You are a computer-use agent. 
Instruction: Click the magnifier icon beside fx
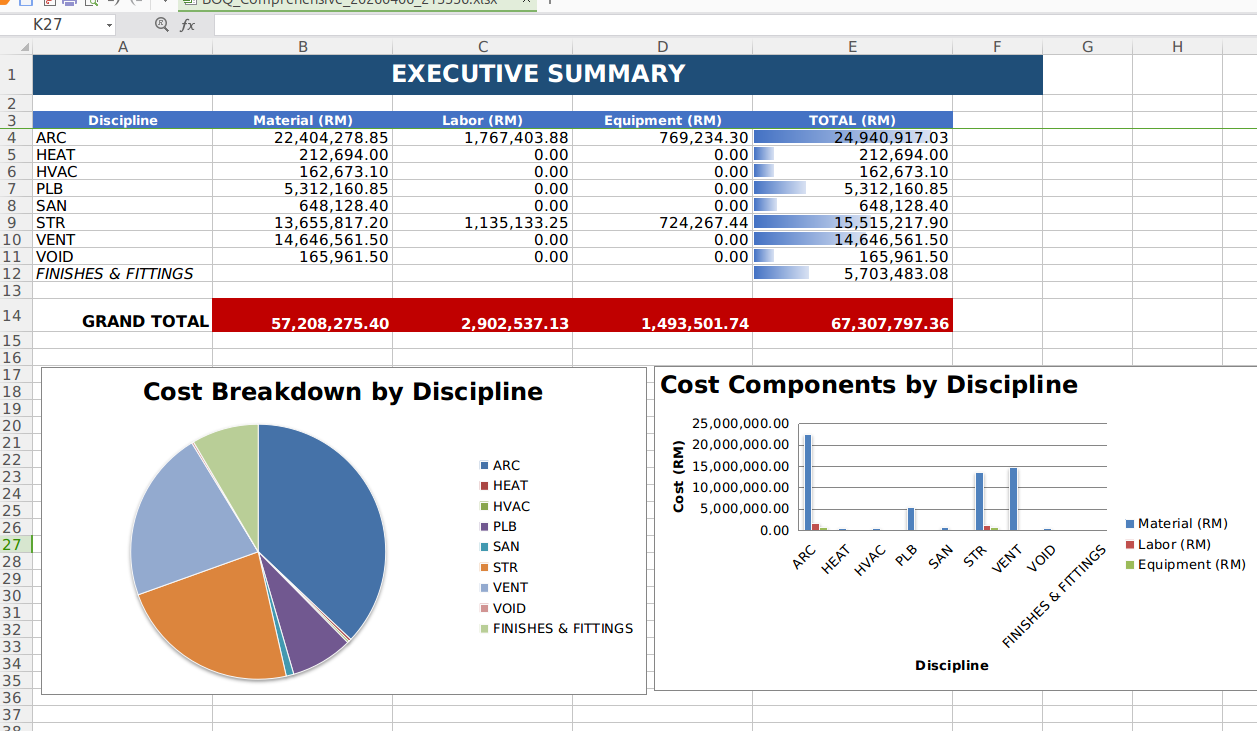click(162, 25)
